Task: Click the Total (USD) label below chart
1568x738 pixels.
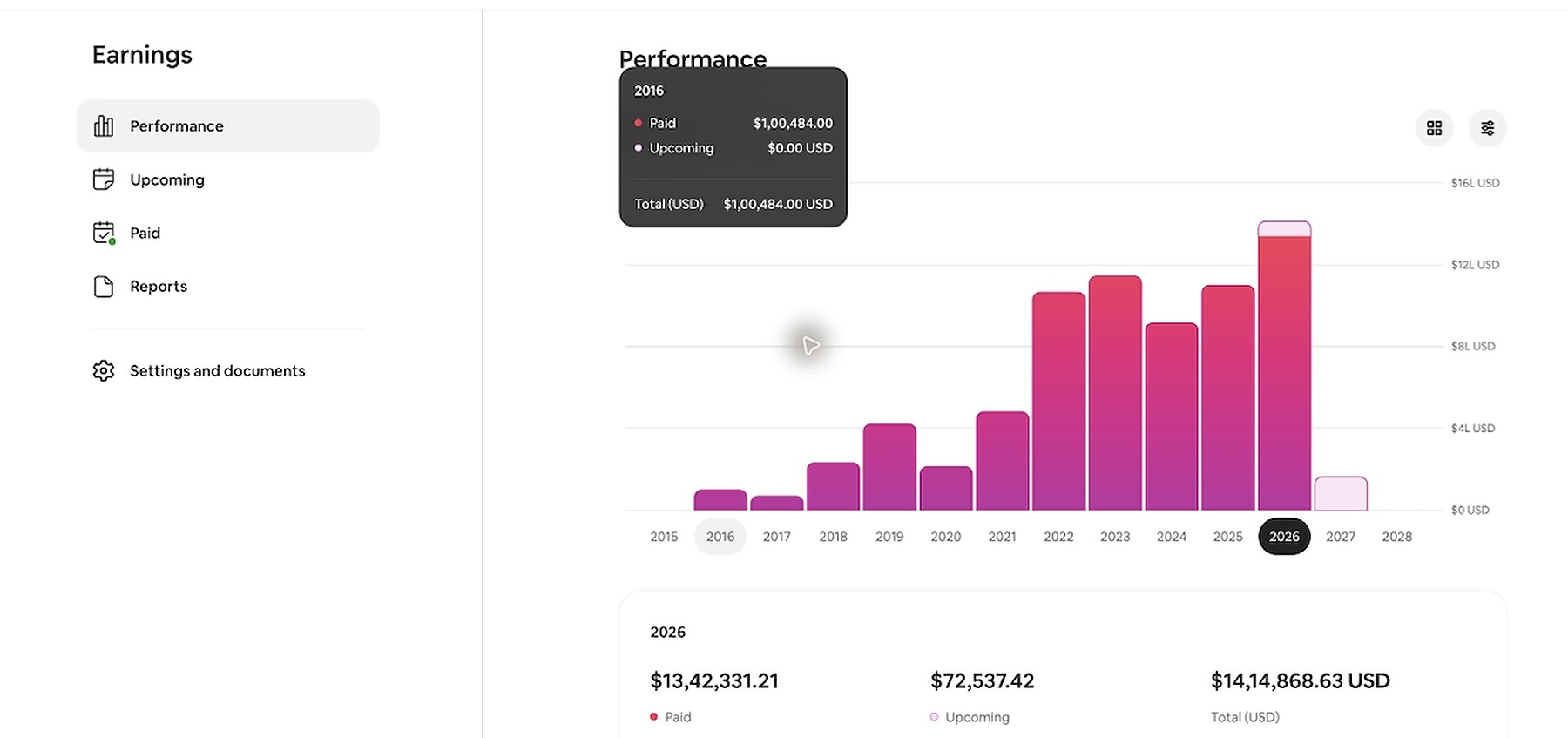Action: point(1245,717)
